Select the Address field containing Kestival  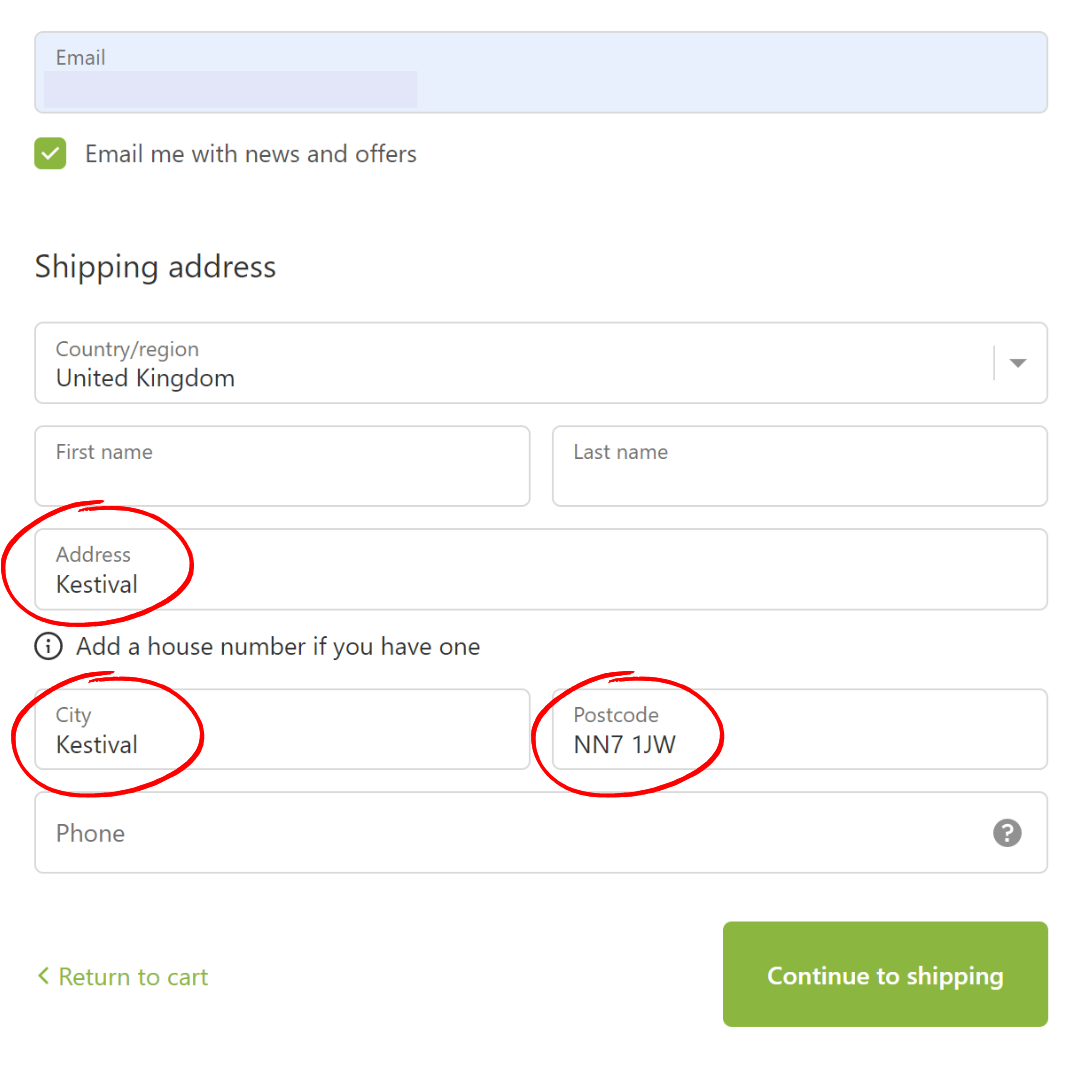click(x=541, y=570)
